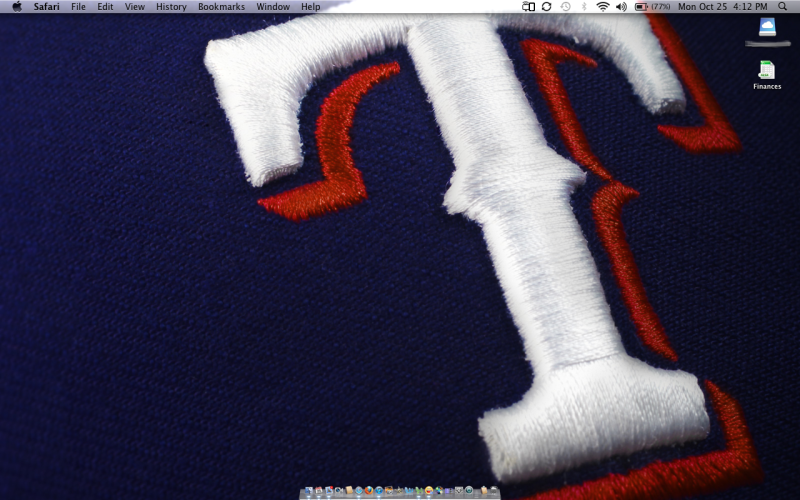Image resolution: width=800 pixels, height=500 pixels.
Task: Open Mail with red badge in Dock
Action: click(329, 490)
